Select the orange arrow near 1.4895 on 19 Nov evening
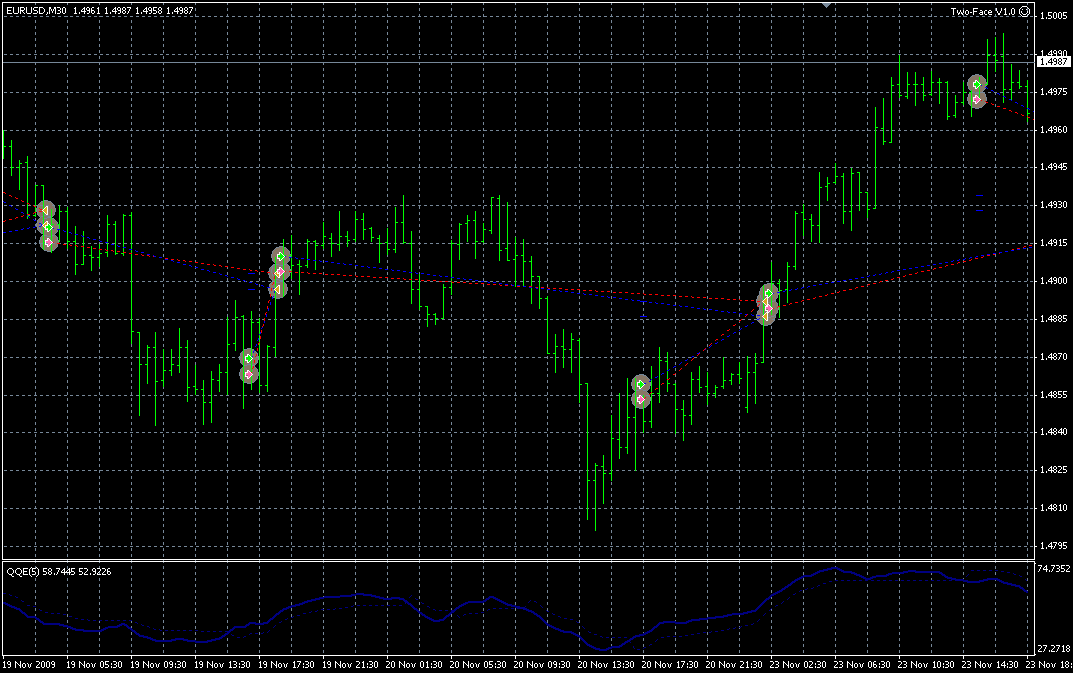This screenshot has width=1073, height=673. (x=277, y=290)
